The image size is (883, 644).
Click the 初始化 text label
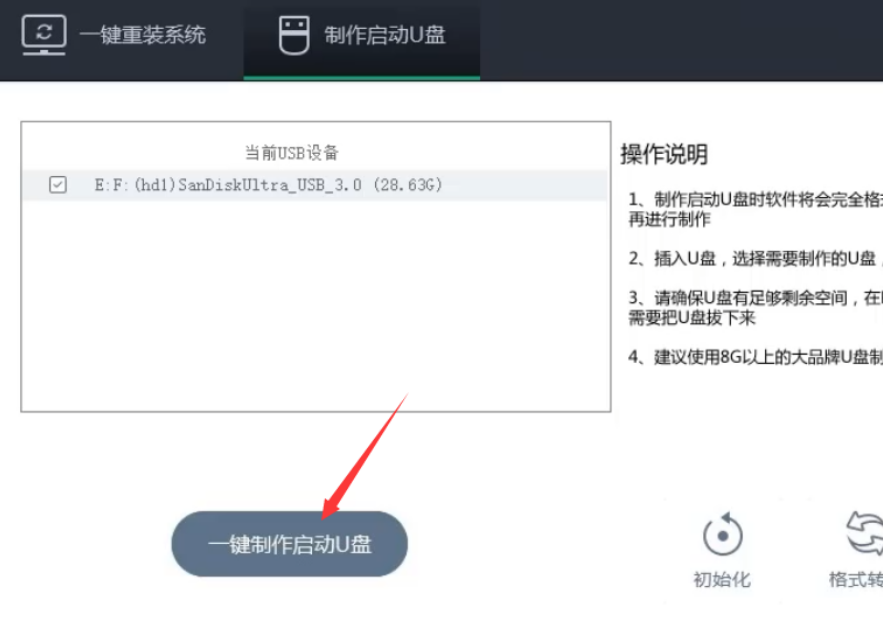[x=722, y=579]
